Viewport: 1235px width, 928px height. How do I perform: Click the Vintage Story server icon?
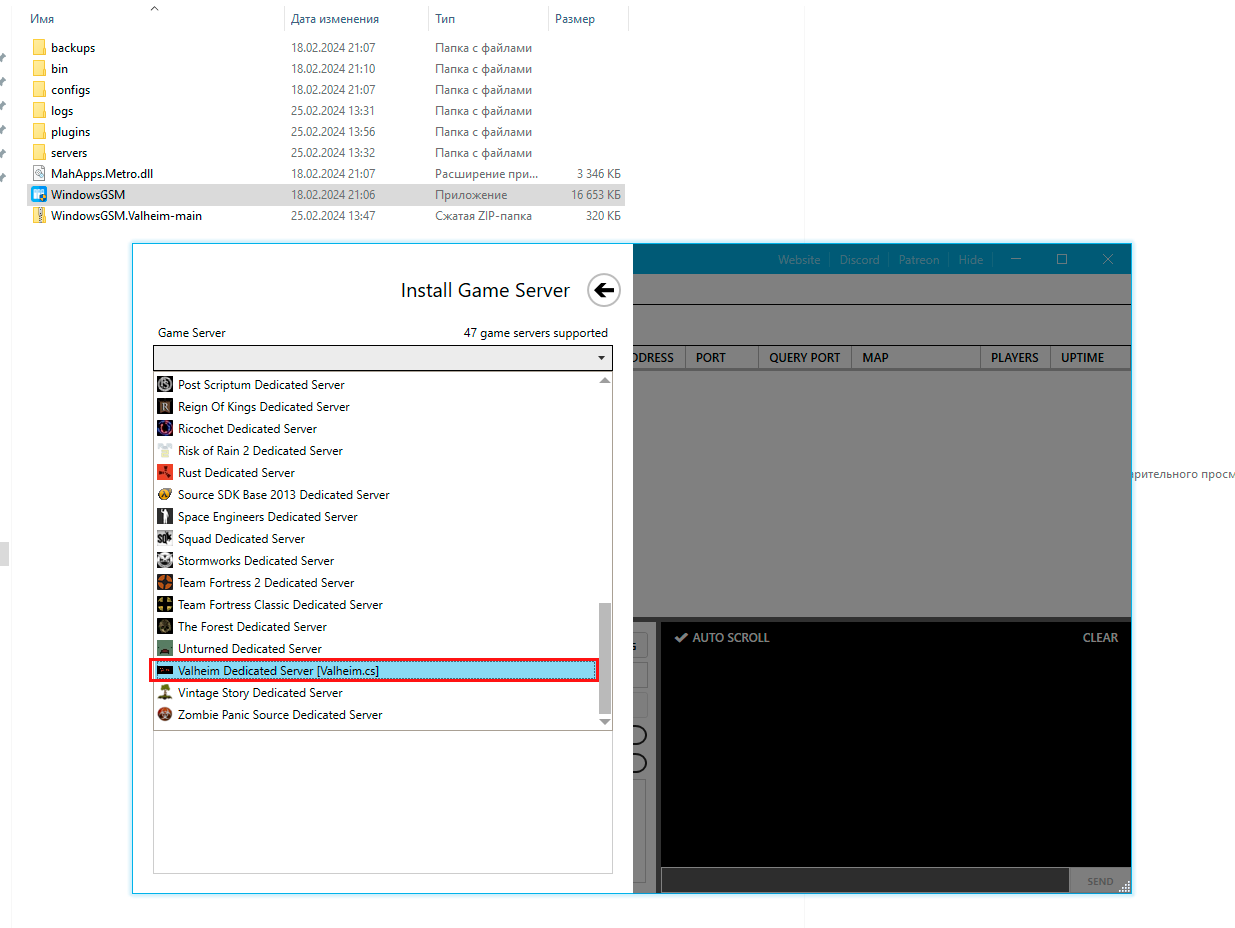pos(165,692)
